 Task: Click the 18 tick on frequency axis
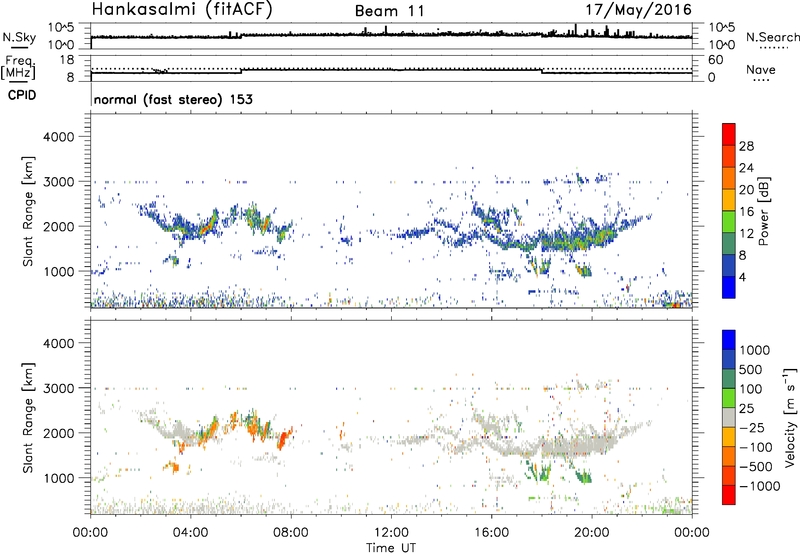pos(67,60)
